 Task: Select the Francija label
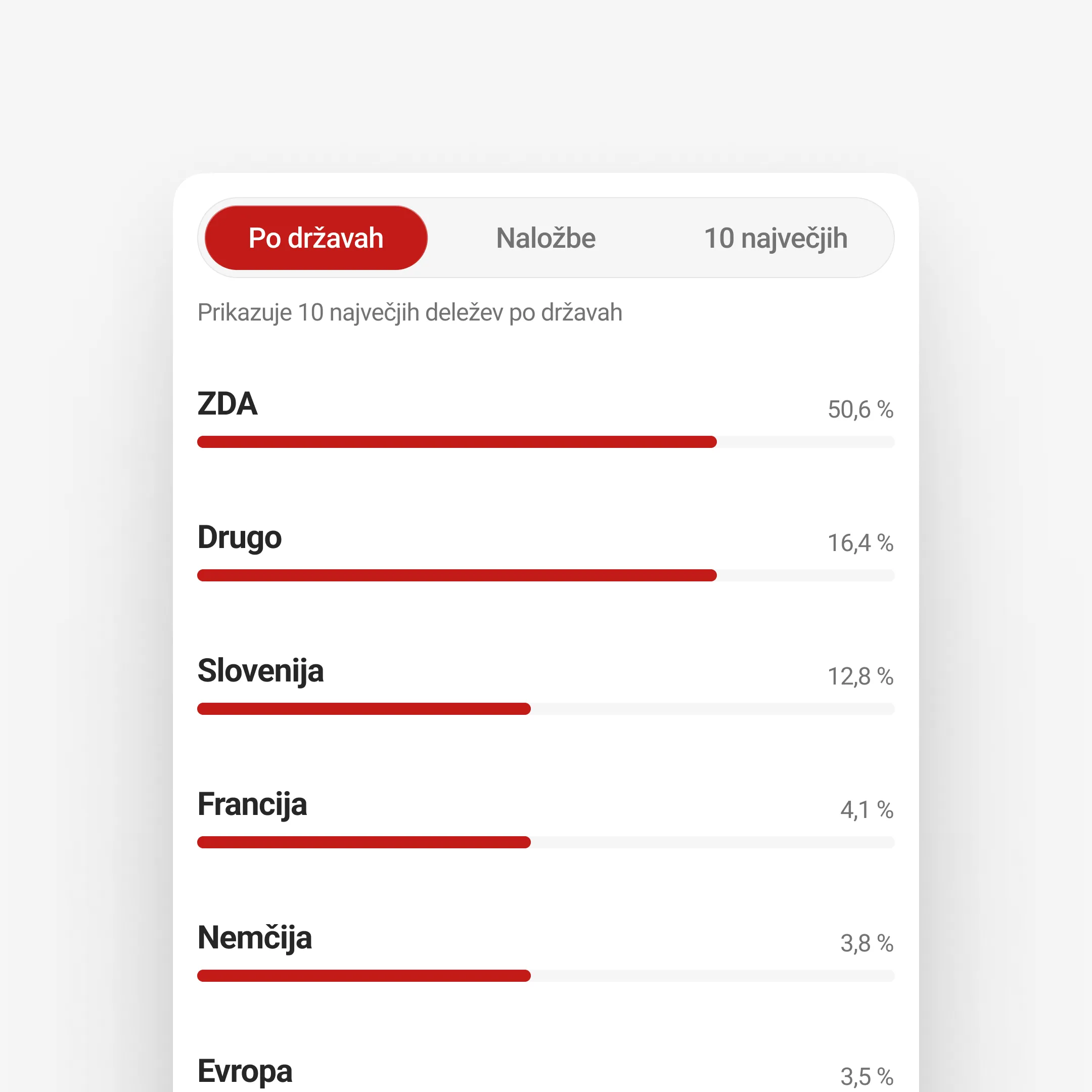pos(252,804)
